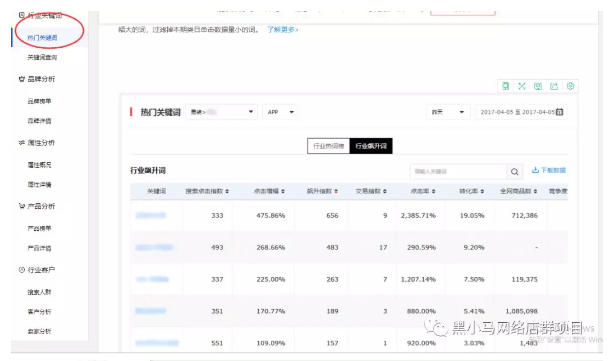Click the 下载数据 download link
This screenshot has width=609, height=361.
(x=549, y=170)
